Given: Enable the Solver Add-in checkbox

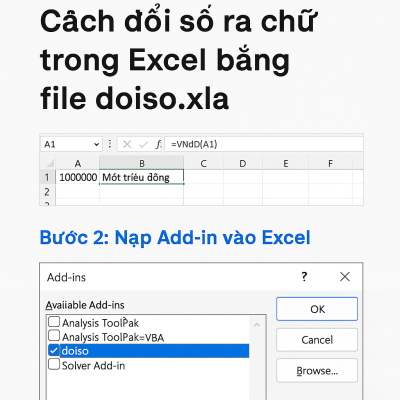Looking at the screenshot, I should coord(54,364).
